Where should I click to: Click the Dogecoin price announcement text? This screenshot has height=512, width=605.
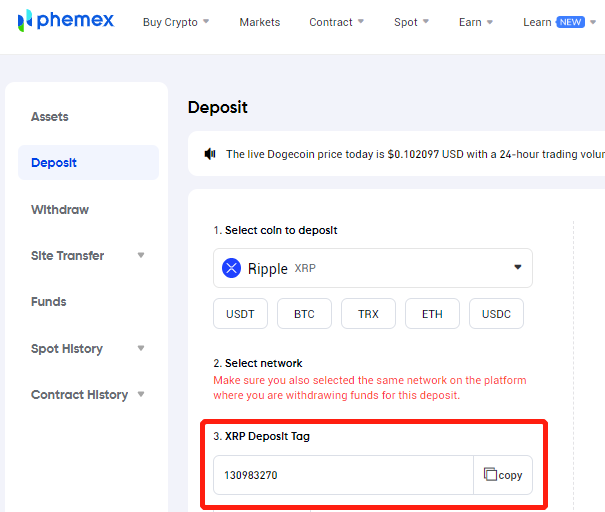(415, 154)
